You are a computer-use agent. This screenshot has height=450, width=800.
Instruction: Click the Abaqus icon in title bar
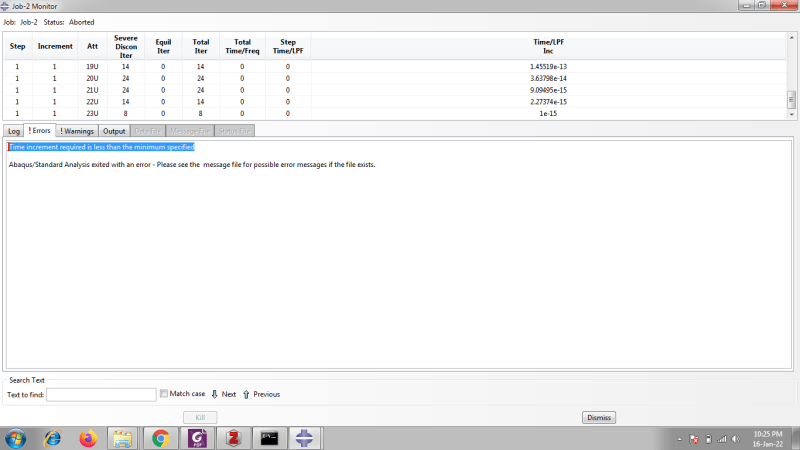[5, 6]
